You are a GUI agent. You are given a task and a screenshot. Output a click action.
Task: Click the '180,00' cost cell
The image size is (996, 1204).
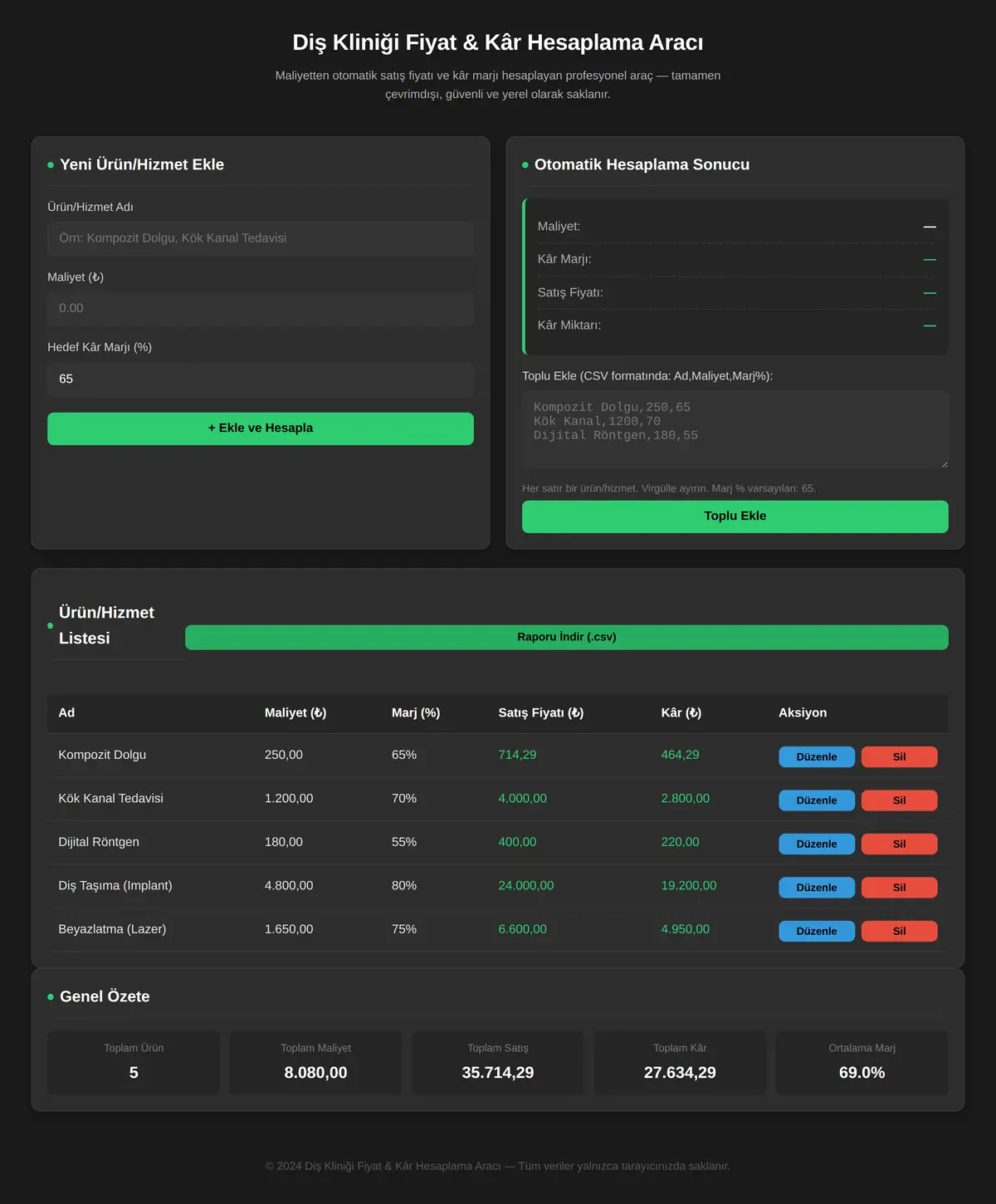click(x=284, y=842)
